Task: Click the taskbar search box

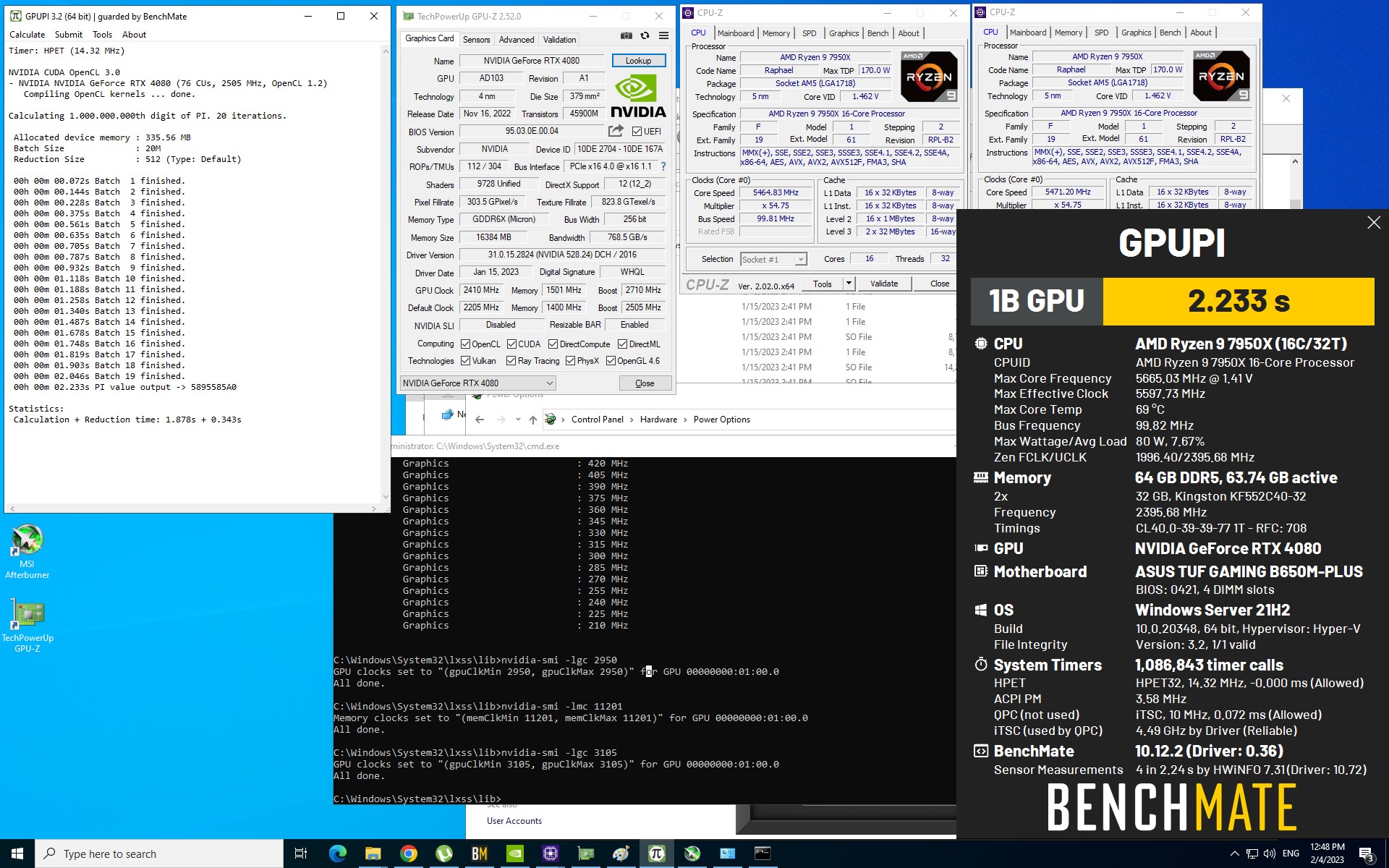Action: pyautogui.click(x=159, y=854)
